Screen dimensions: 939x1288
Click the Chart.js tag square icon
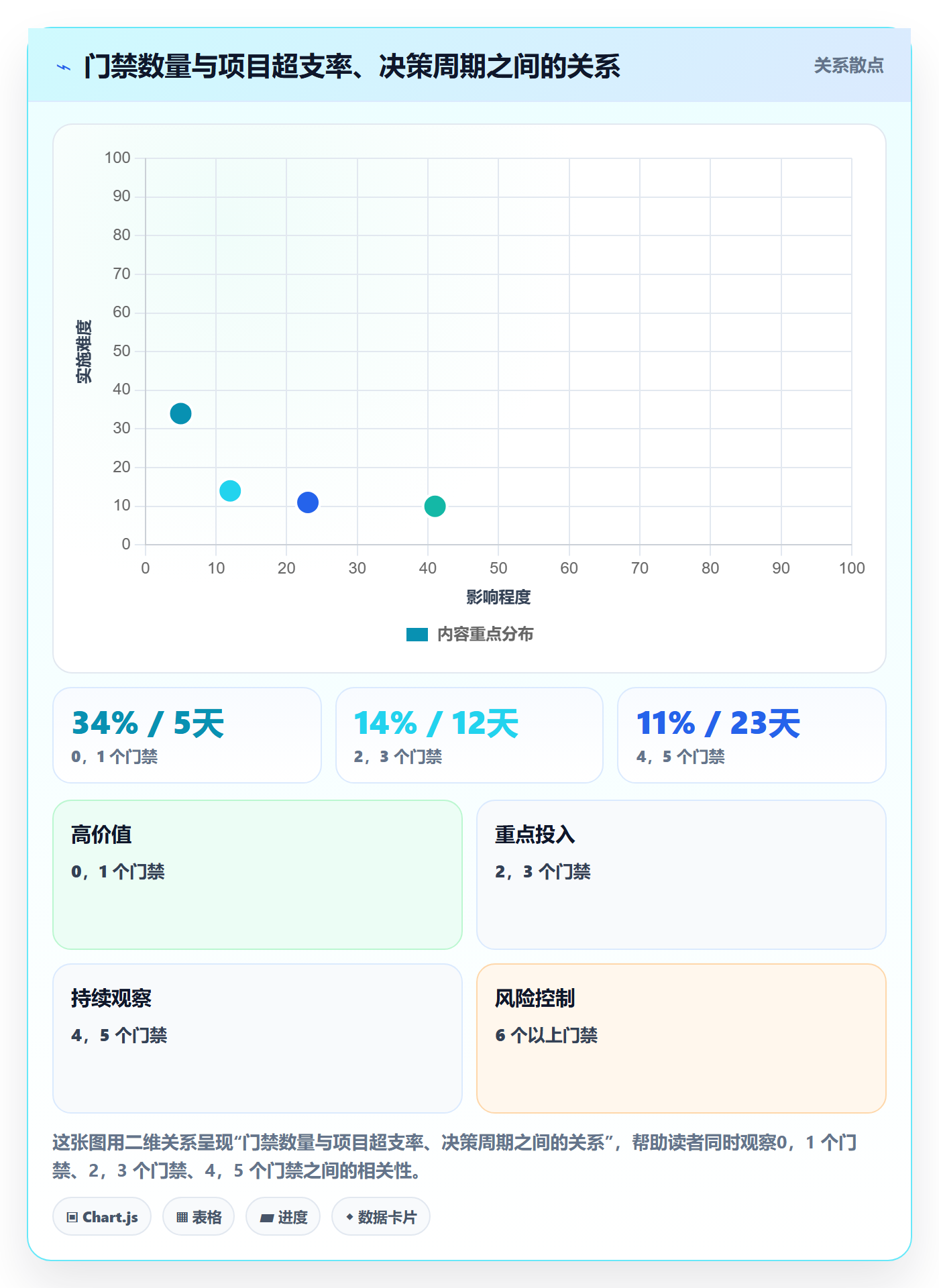tap(72, 1218)
